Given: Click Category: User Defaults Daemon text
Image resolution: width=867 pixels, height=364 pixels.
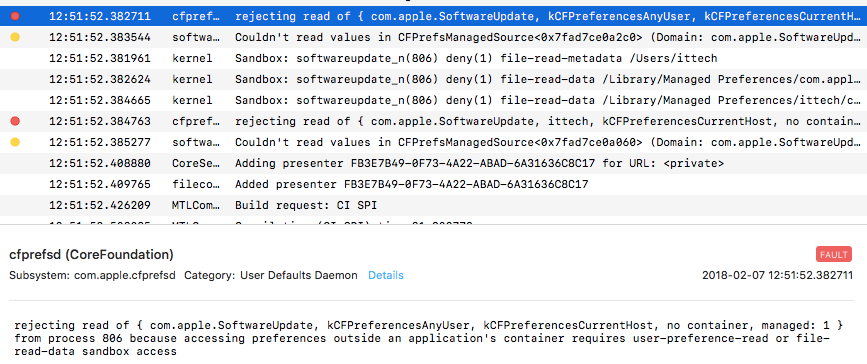Looking at the screenshot, I should point(271,275).
